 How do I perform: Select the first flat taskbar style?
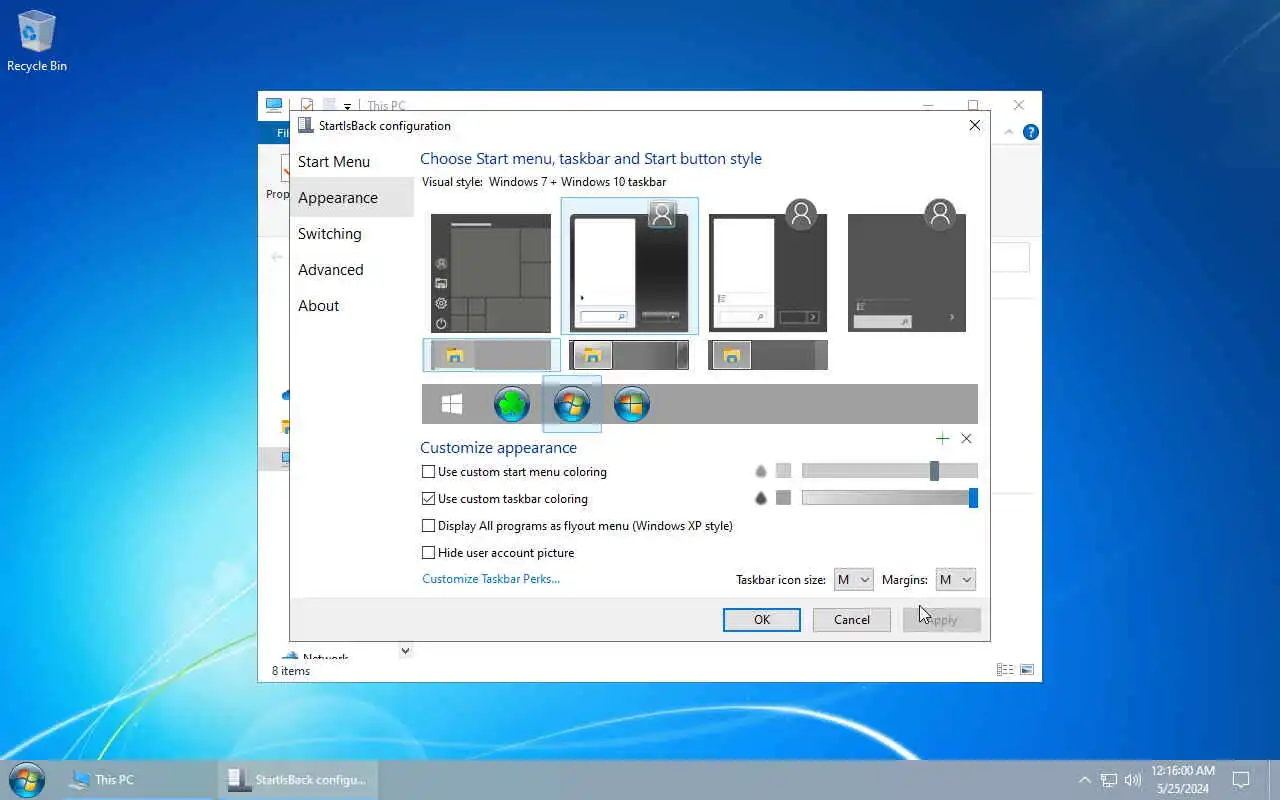point(491,355)
